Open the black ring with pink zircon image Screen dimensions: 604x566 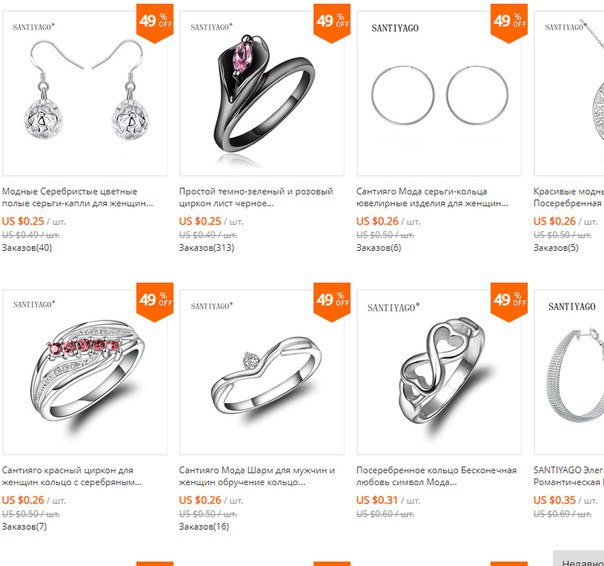point(262,93)
